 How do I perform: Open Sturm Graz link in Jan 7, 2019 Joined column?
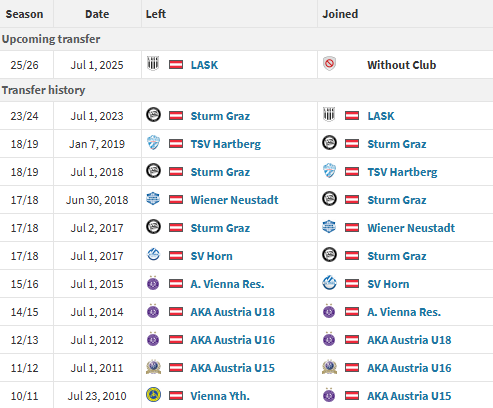[x=397, y=144]
